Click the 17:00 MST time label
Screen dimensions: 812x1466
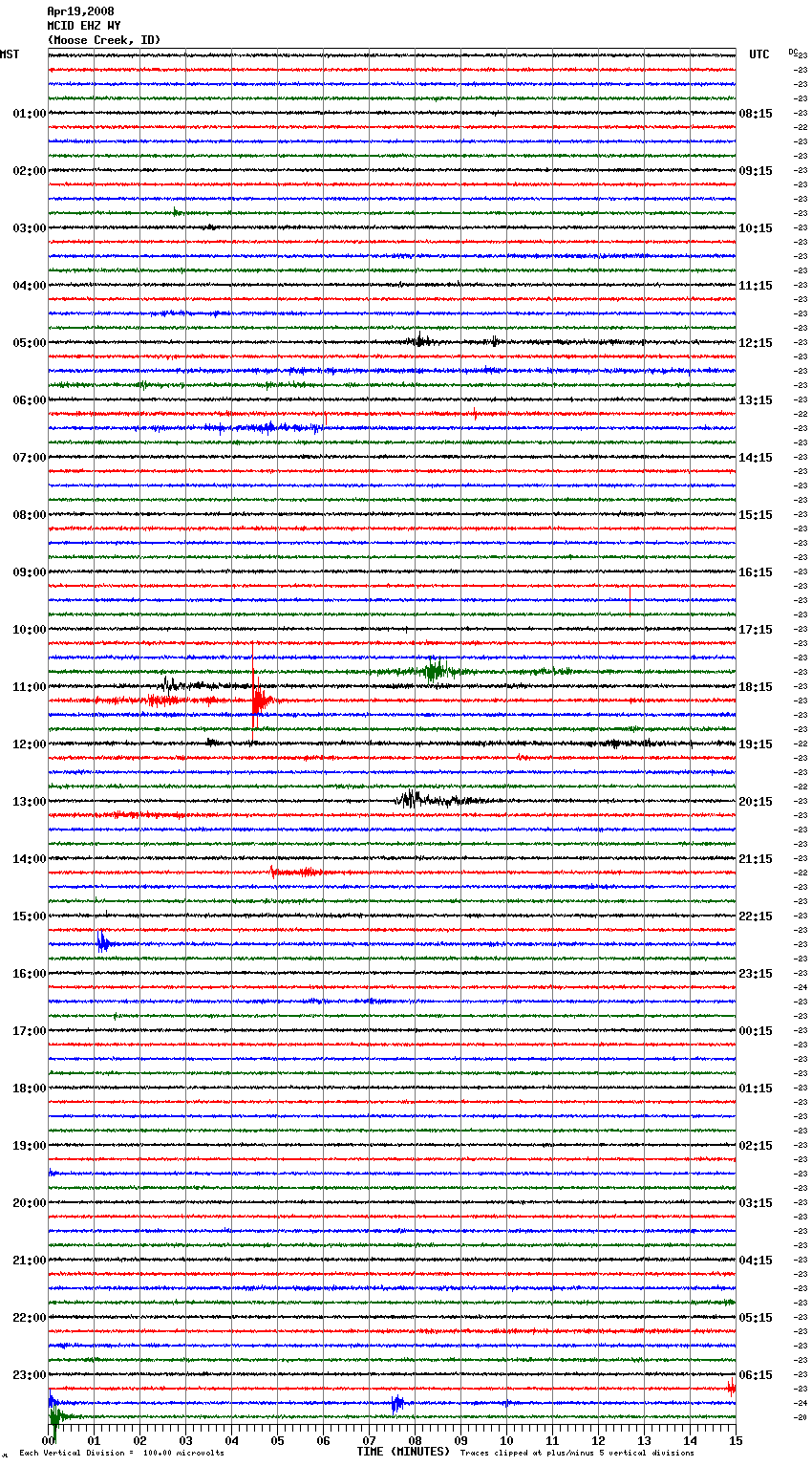tap(30, 1031)
